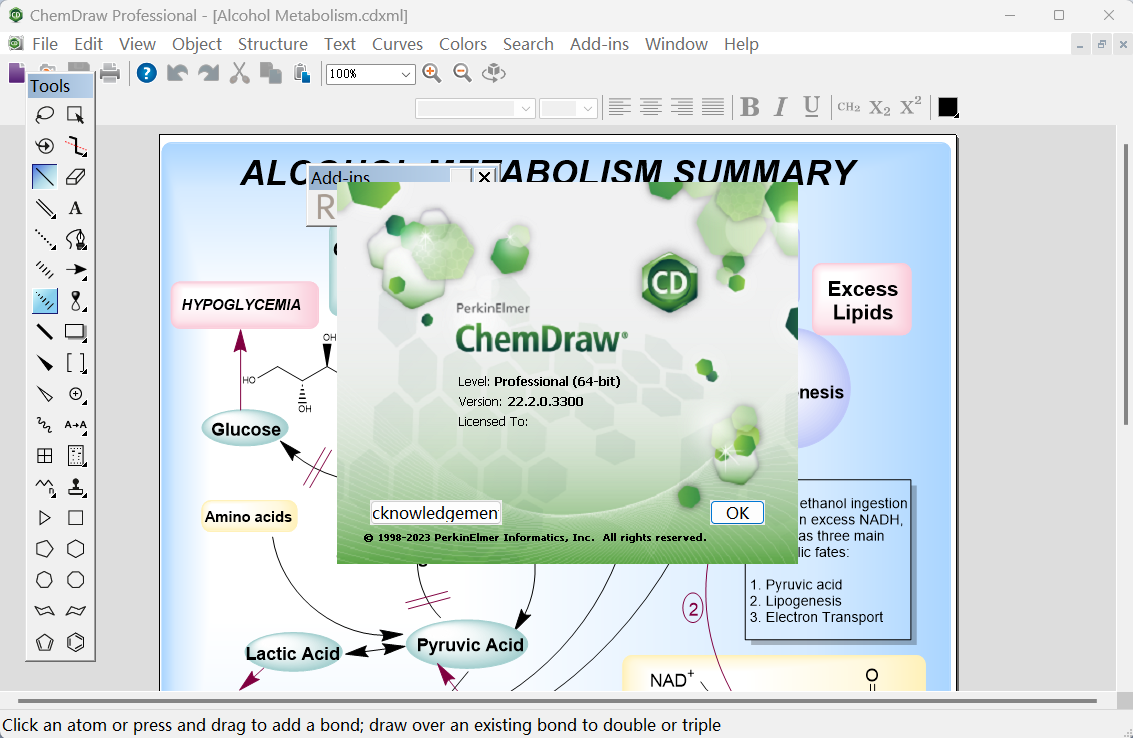Open the Add-ins menu
The height and width of the screenshot is (738, 1133).
coord(599,44)
